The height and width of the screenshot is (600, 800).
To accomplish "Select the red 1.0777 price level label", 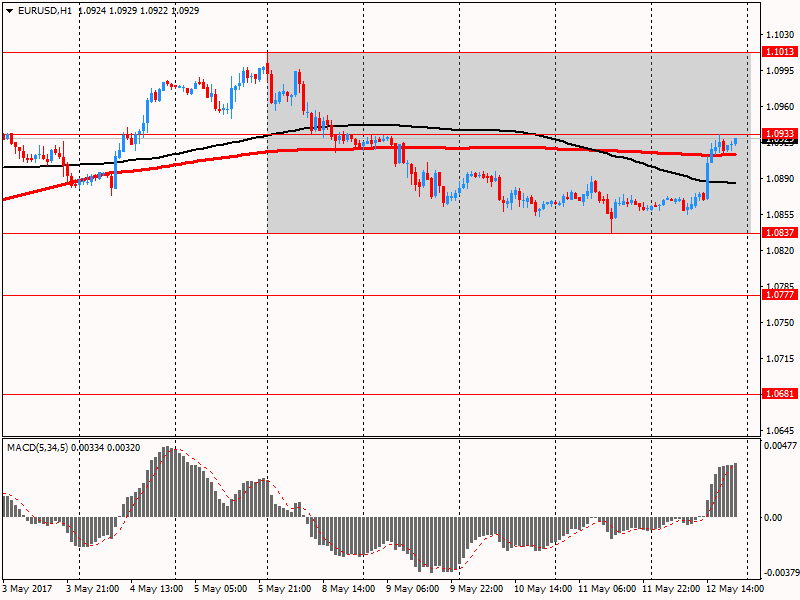I will tap(779, 295).
